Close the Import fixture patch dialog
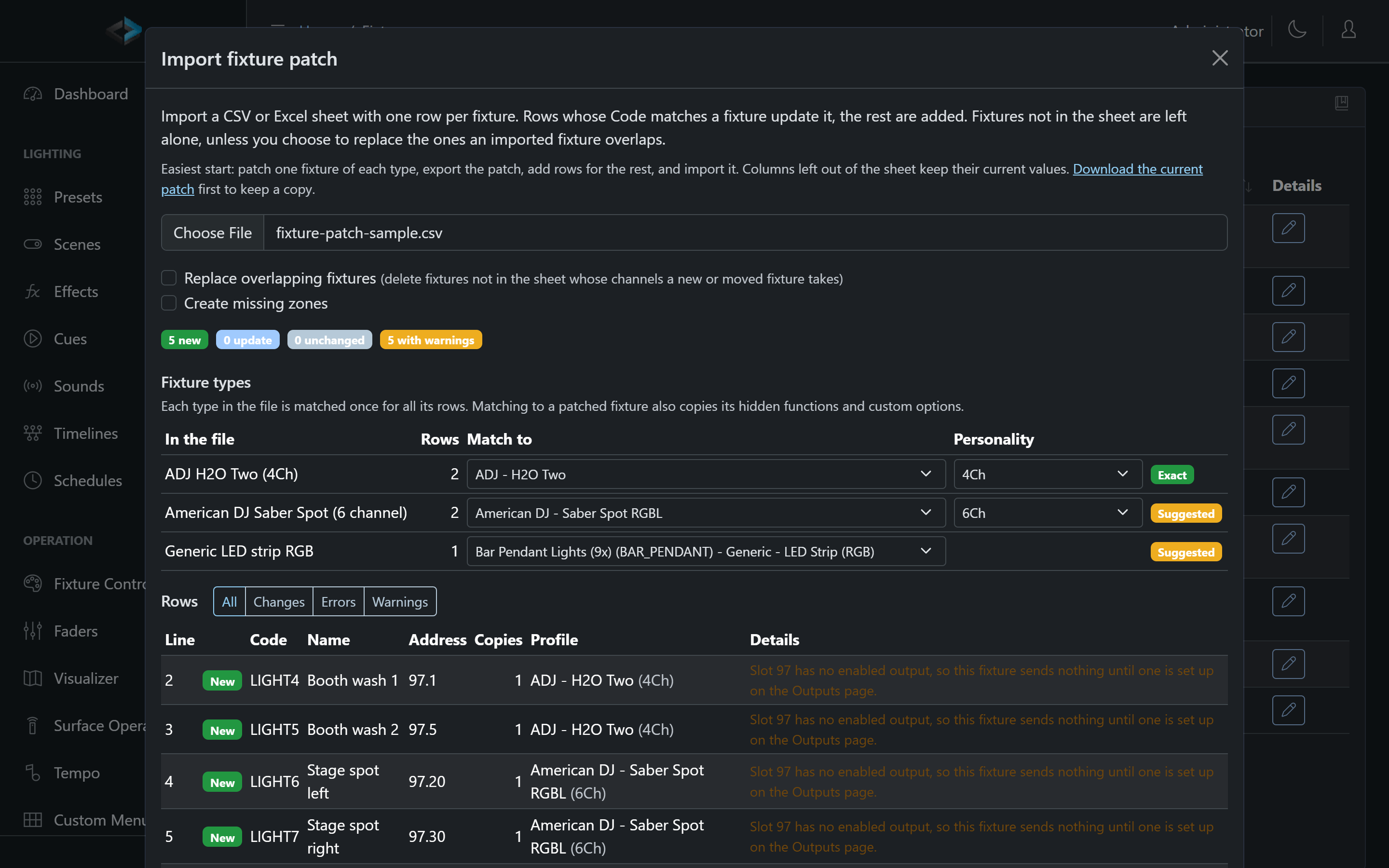The height and width of the screenshot is (868, 1389). pos(1220,58)
